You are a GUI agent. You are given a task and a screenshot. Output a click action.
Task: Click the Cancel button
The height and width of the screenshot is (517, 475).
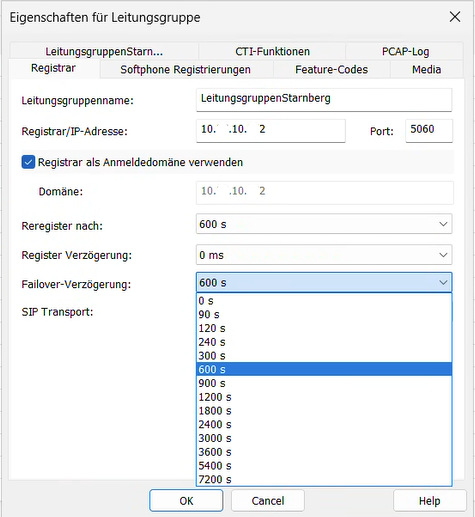[268, 500]
